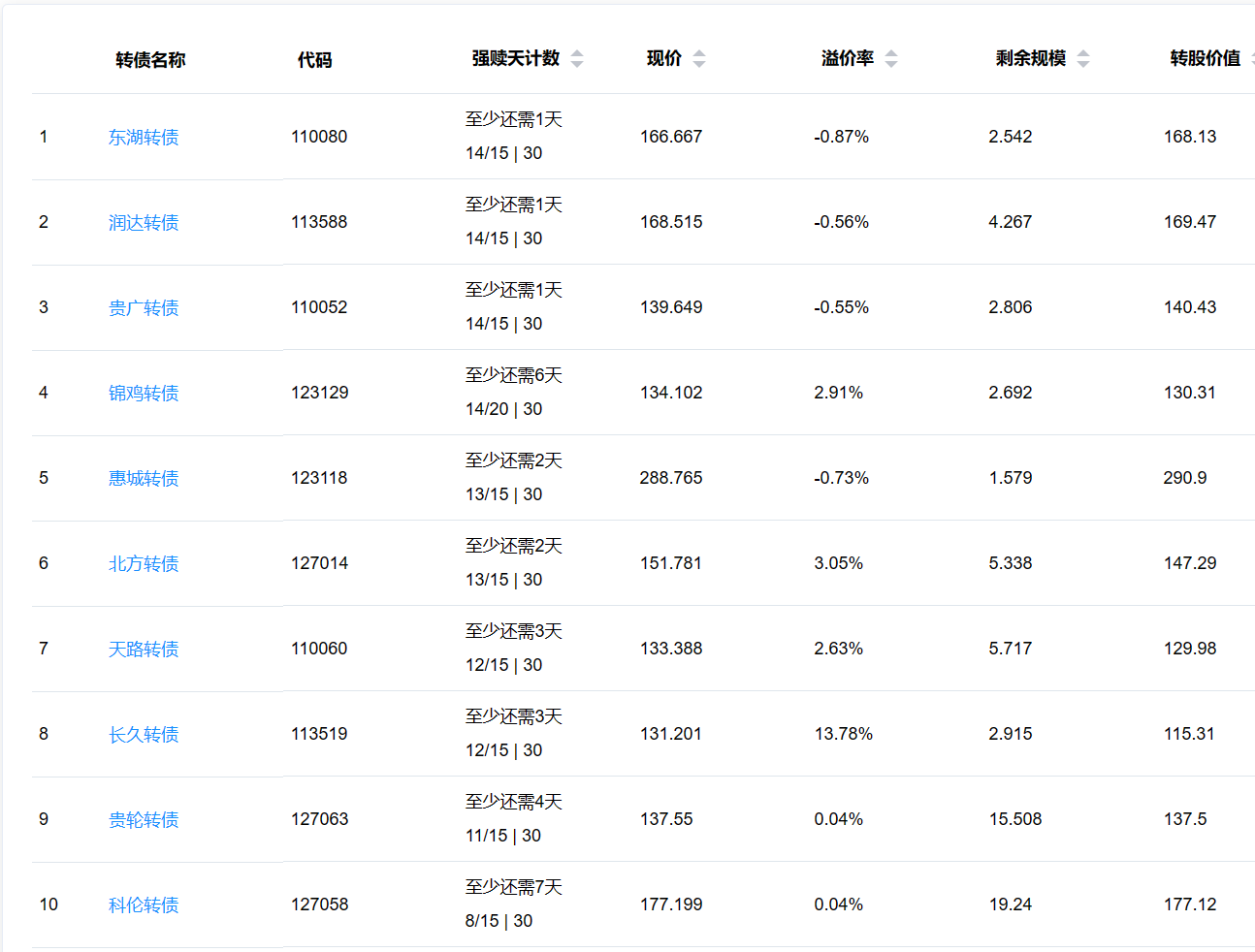
Task: Open the 东湖转债 bond link
Action: (144, 138)
